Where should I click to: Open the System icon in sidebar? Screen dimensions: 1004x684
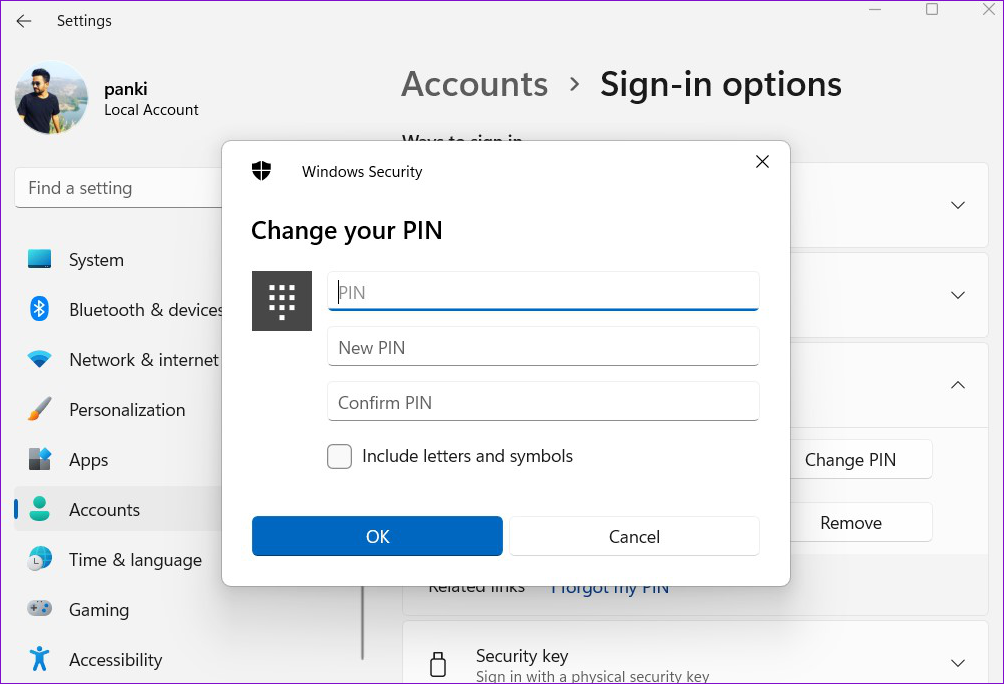point(40,259)
